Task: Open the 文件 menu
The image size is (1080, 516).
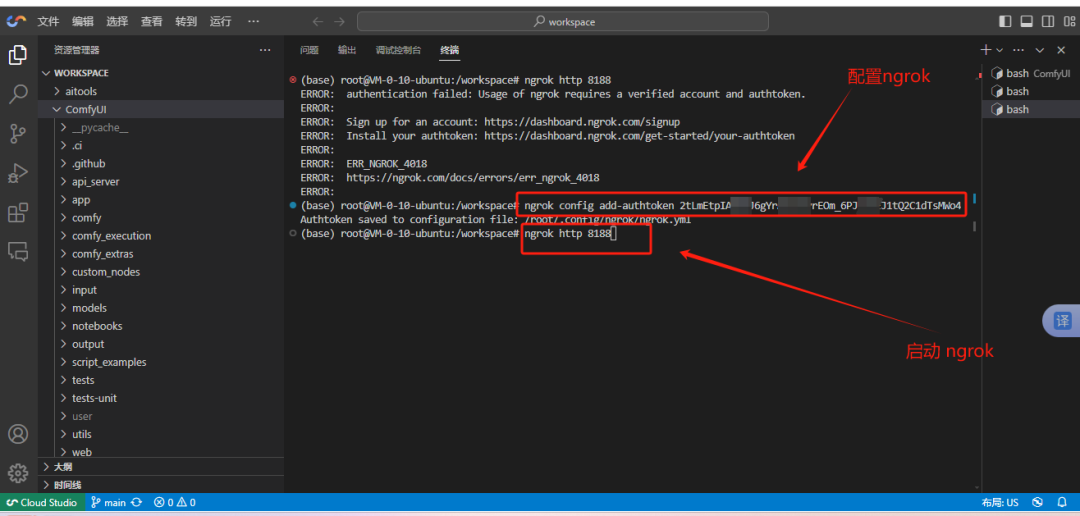Action: click(48, 21)
